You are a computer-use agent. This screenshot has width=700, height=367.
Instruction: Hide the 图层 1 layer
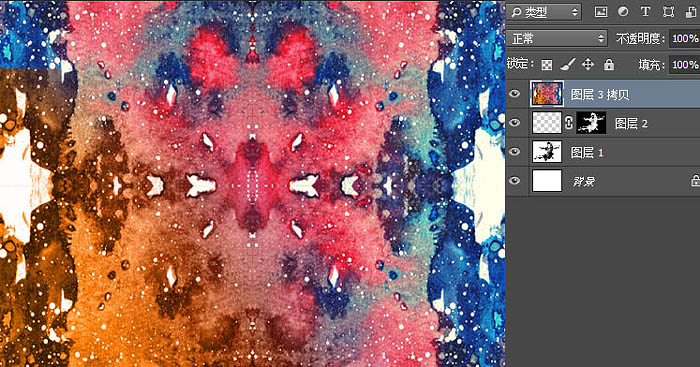pos(515,152)
